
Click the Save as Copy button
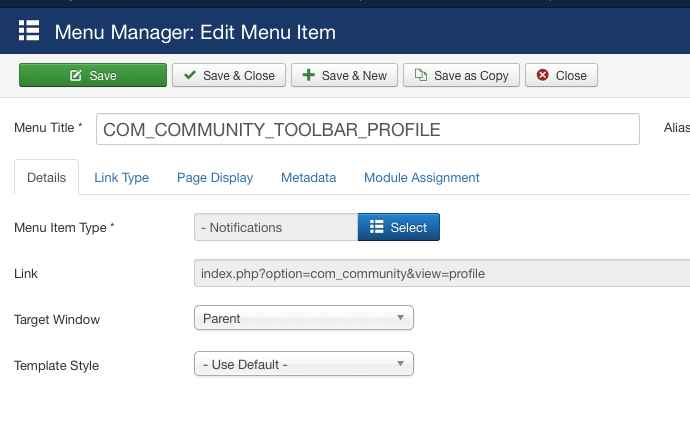click(461, 75)
